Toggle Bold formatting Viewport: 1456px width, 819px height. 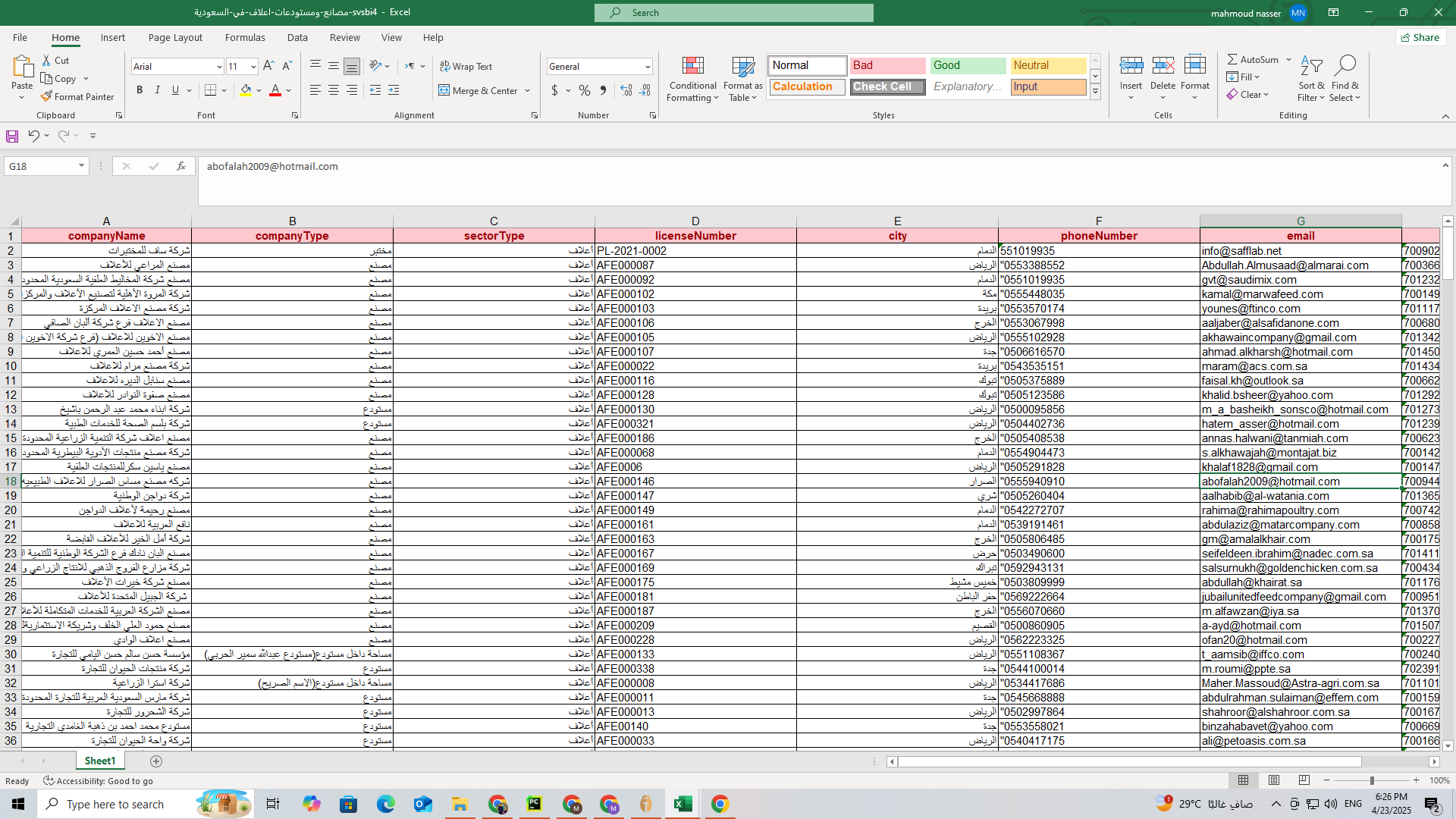(x=140, y=90)
